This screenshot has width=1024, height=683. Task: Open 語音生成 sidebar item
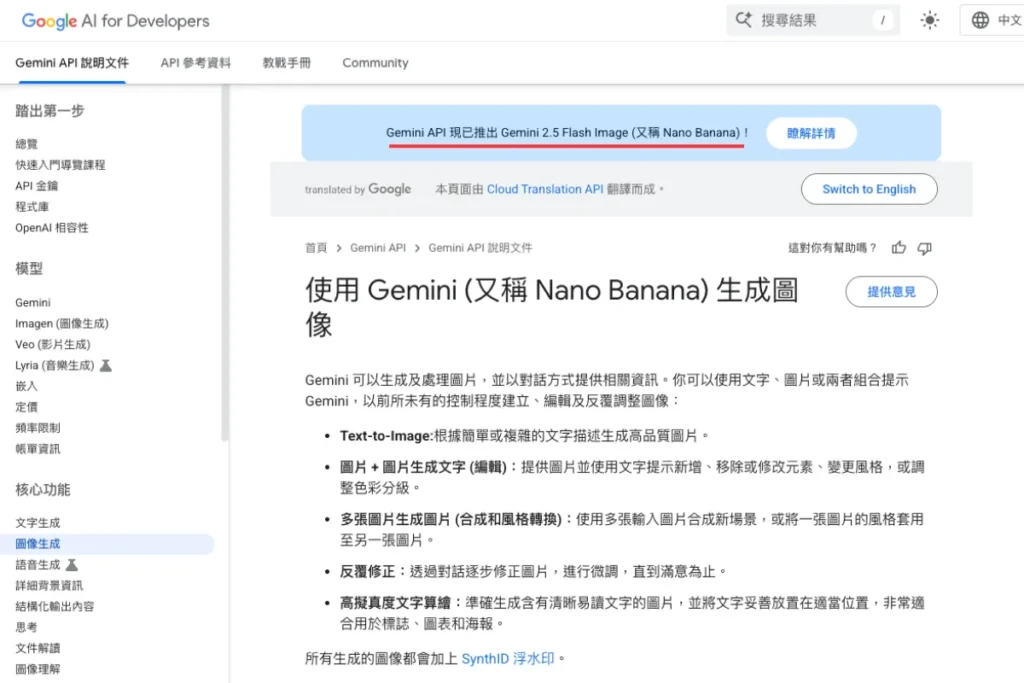pyautogui.click(x=38, y=564)
